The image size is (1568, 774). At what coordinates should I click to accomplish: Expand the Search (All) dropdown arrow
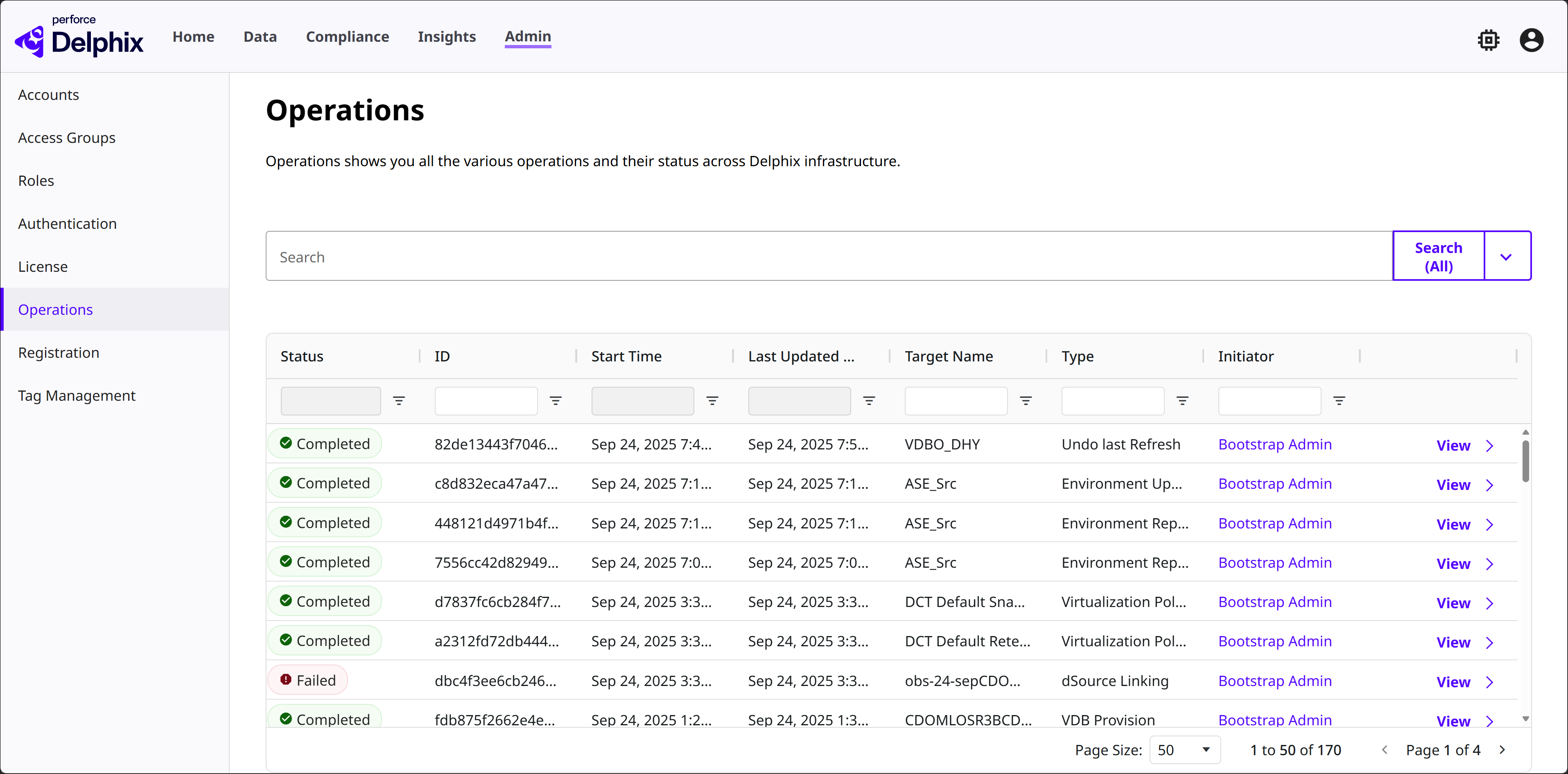click(1507, 256)
